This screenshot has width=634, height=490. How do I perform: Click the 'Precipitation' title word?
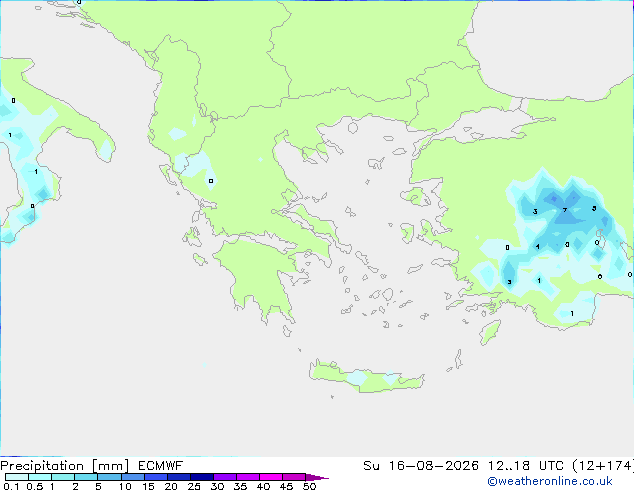pyautogui.click(x=42, y=466)
